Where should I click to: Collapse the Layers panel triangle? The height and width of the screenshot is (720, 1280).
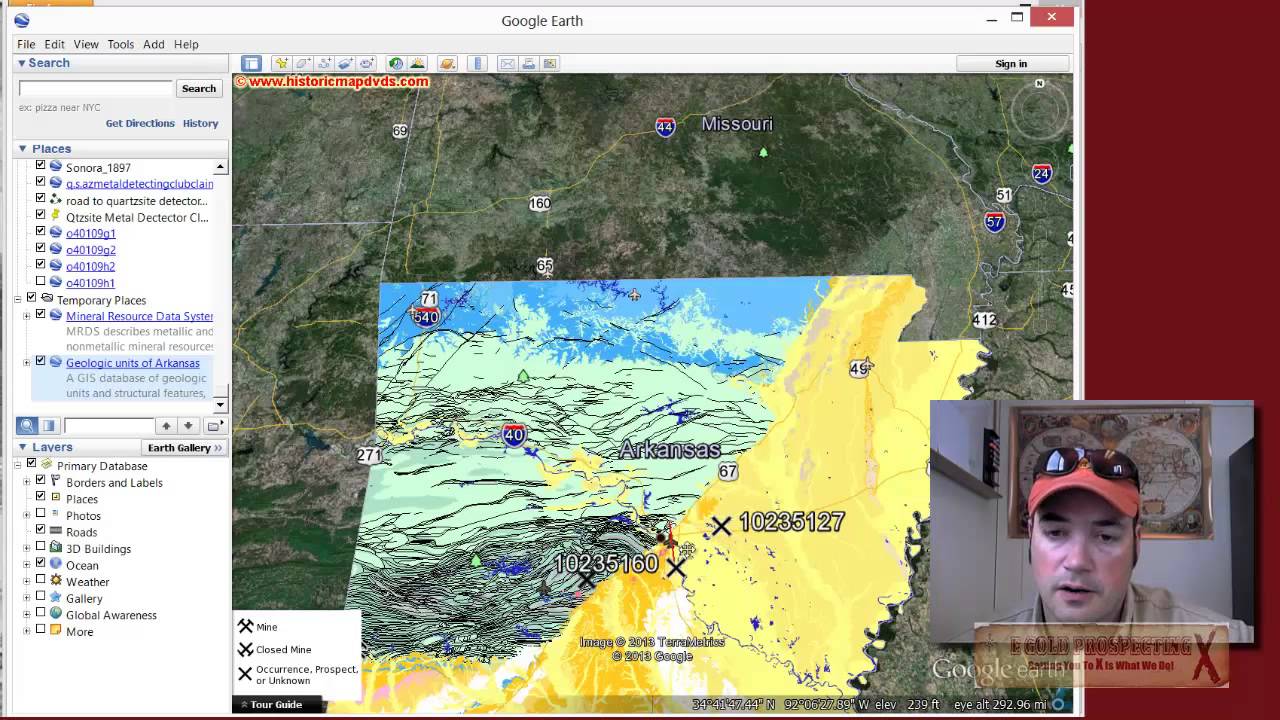[x=21, y=447]
